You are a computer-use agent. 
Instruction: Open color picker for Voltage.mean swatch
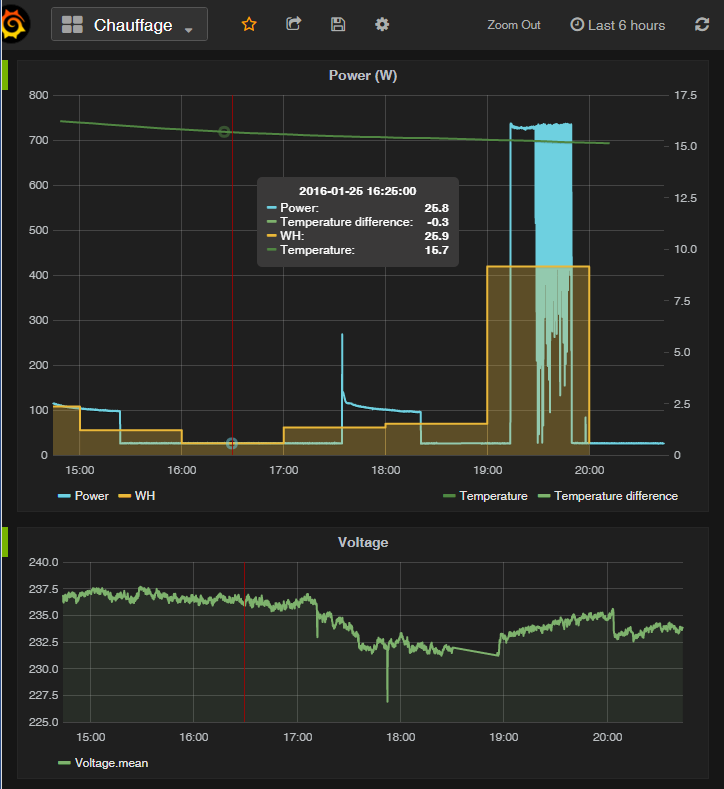click(x=64, y=763)
